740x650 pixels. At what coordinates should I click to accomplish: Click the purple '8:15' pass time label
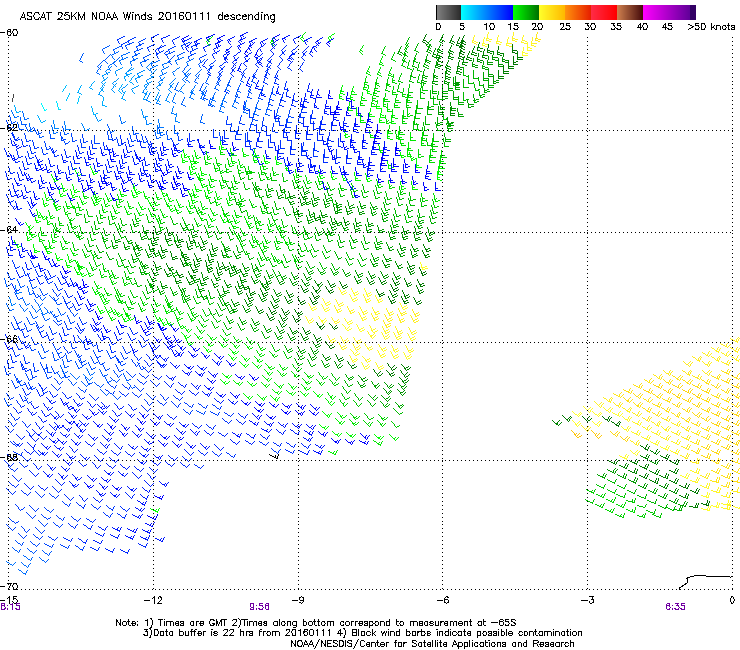coord(10,607)
